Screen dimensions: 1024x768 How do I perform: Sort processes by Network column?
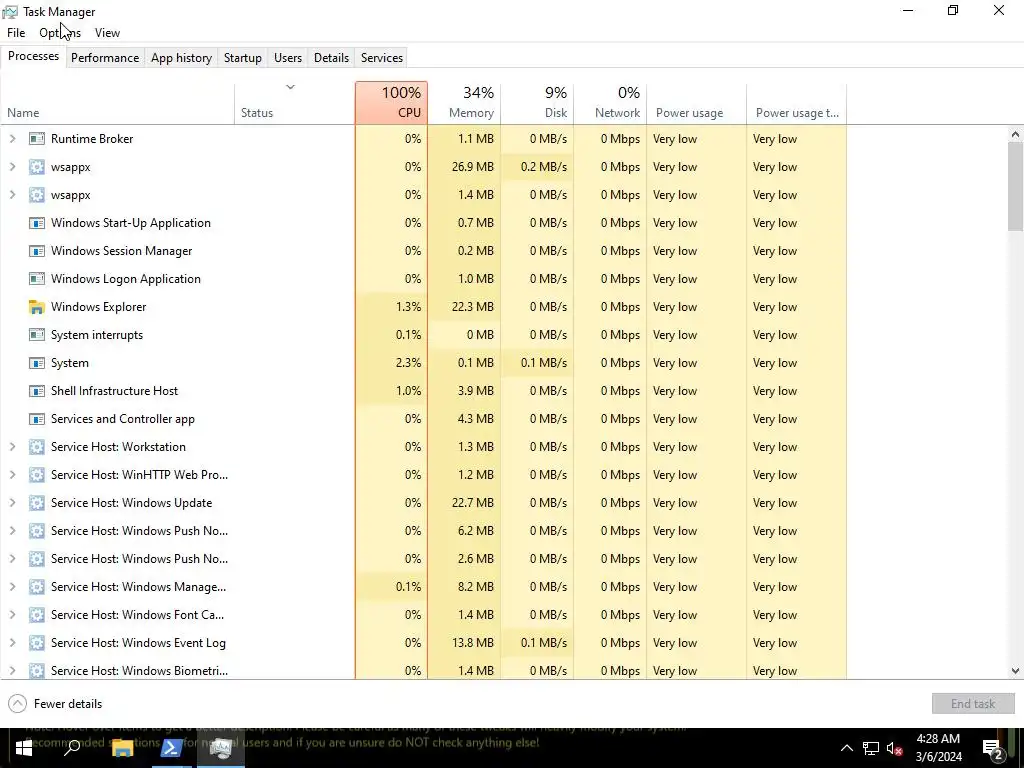coord(610,103)
